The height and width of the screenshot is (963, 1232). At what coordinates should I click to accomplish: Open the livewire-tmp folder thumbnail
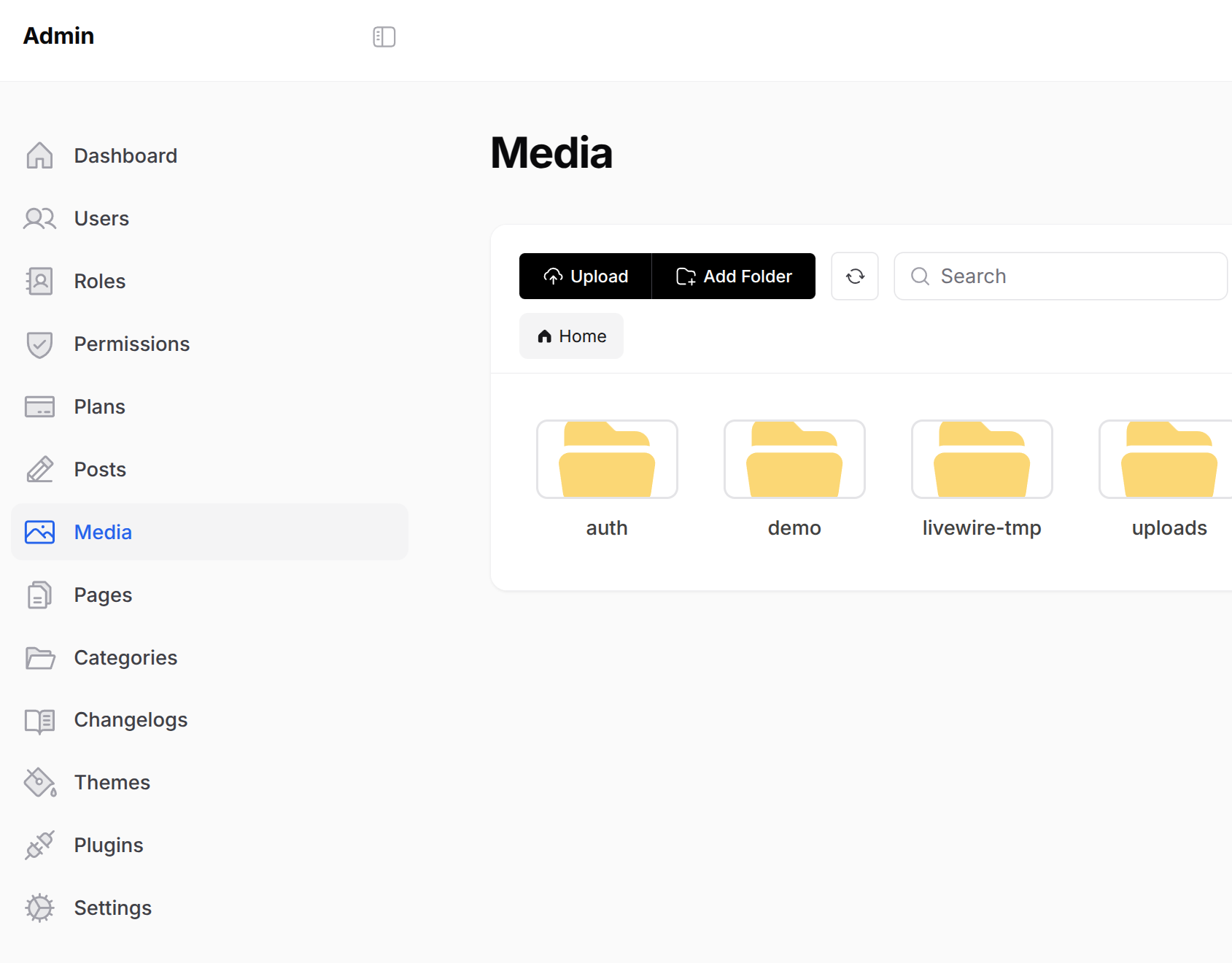tap(982, 459)
